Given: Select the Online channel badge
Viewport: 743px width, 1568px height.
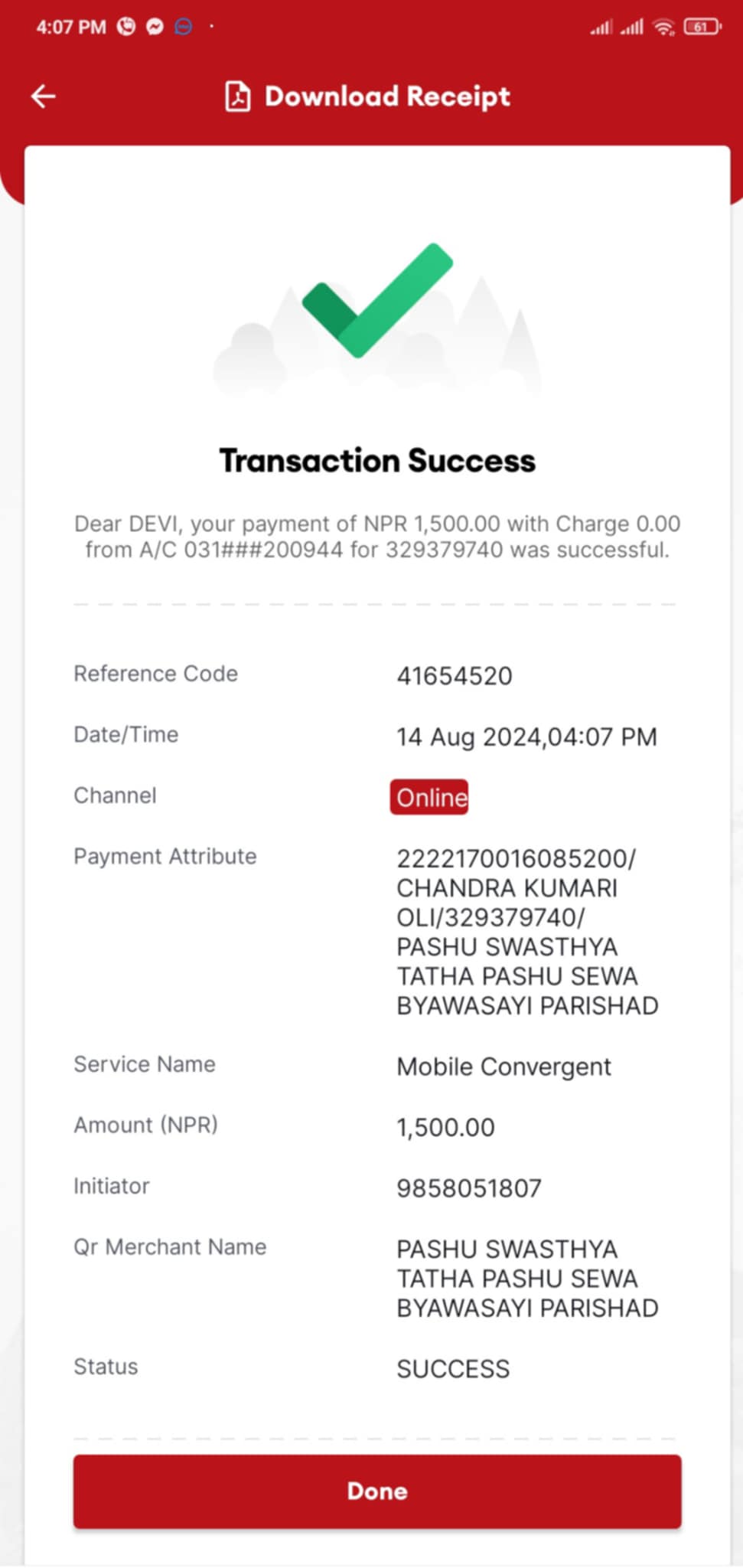Looking at the screenshot, I should point(429,797).
